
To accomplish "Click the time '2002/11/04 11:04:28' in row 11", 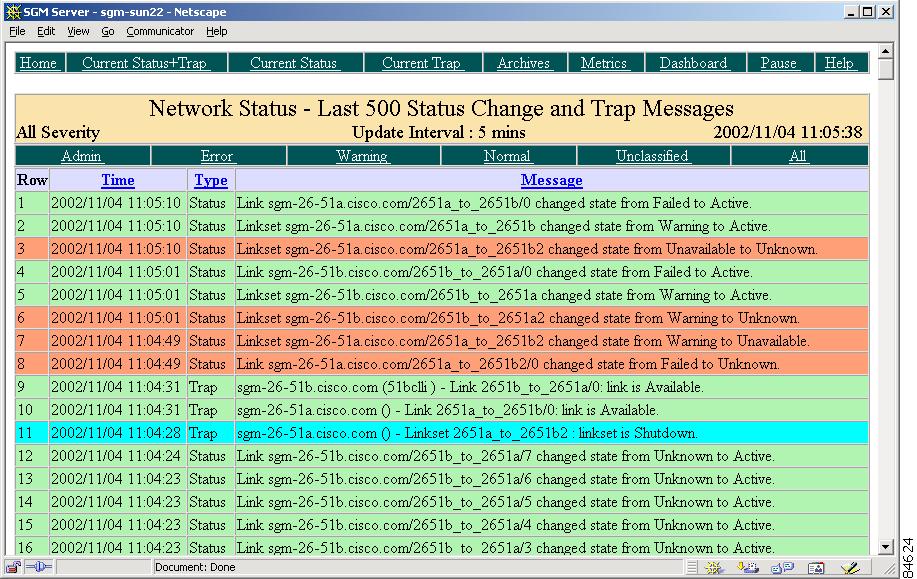I will pyautogui.click(x=116, y=433).
